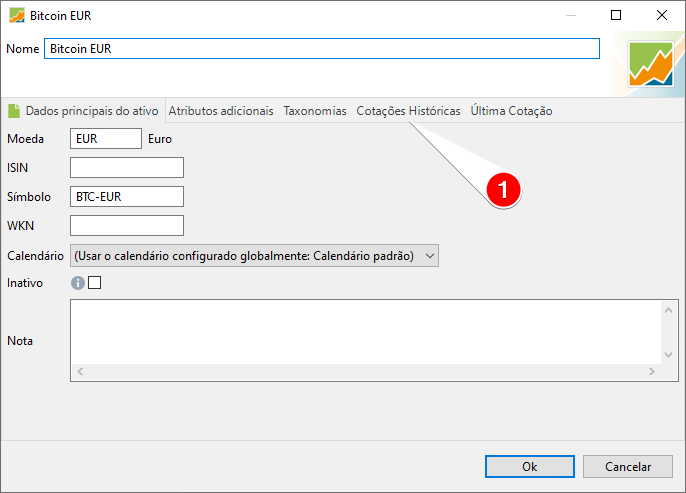
Task: Maximize the Bitcoin EUR window
Action: tap(616, 15)
